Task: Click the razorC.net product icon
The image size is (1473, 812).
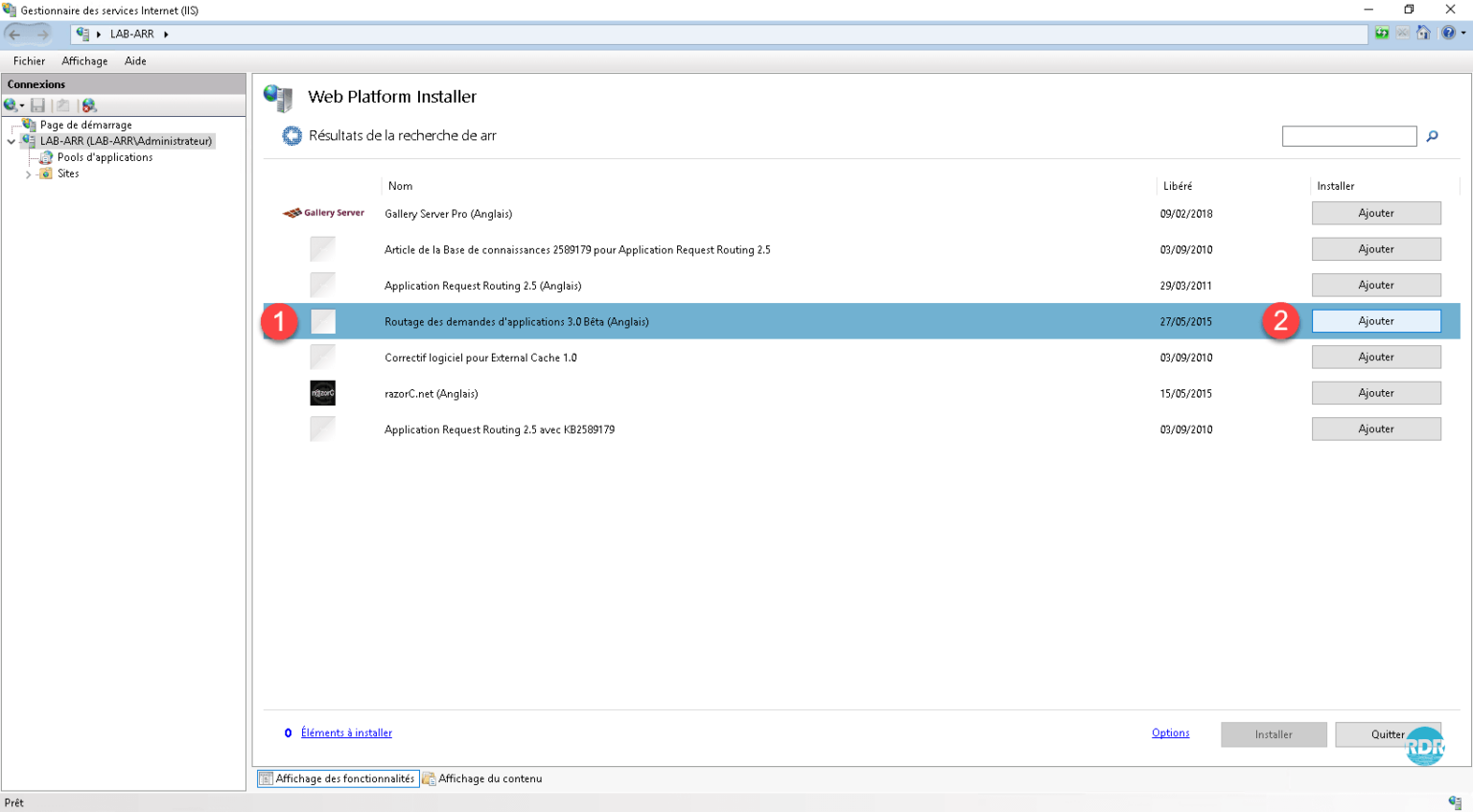Action: [x=323, y=393]
